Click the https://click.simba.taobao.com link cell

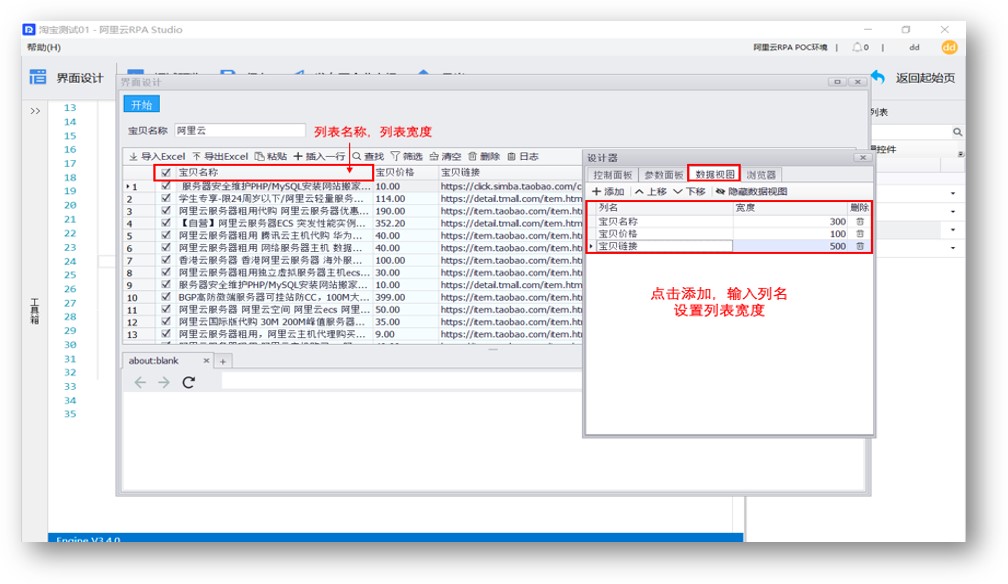pos(510,187)
